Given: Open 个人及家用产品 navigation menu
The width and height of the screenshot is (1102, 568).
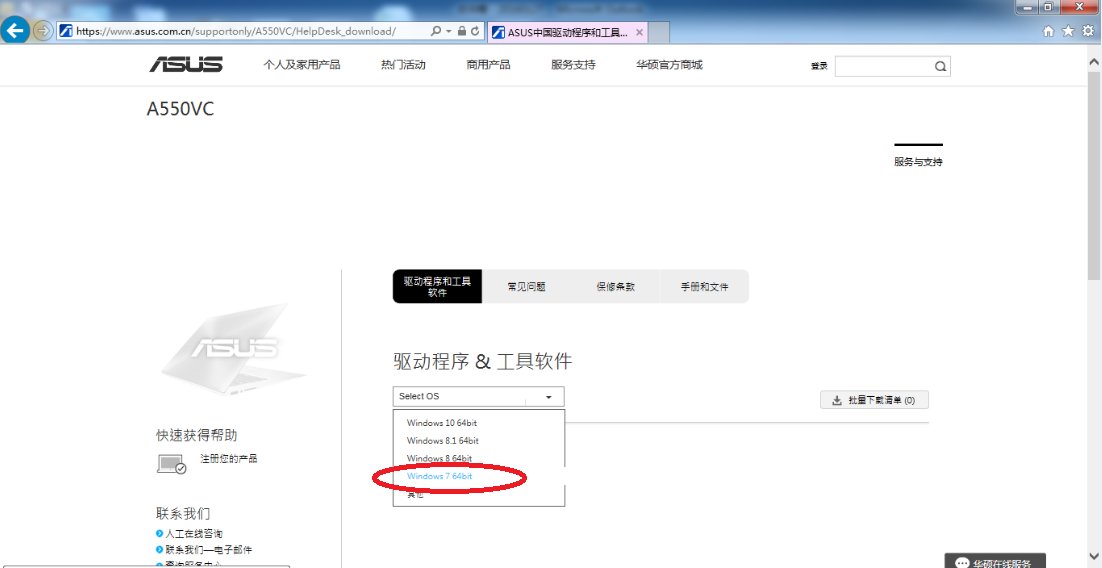Looking at the screenshot, I should 302,65.
